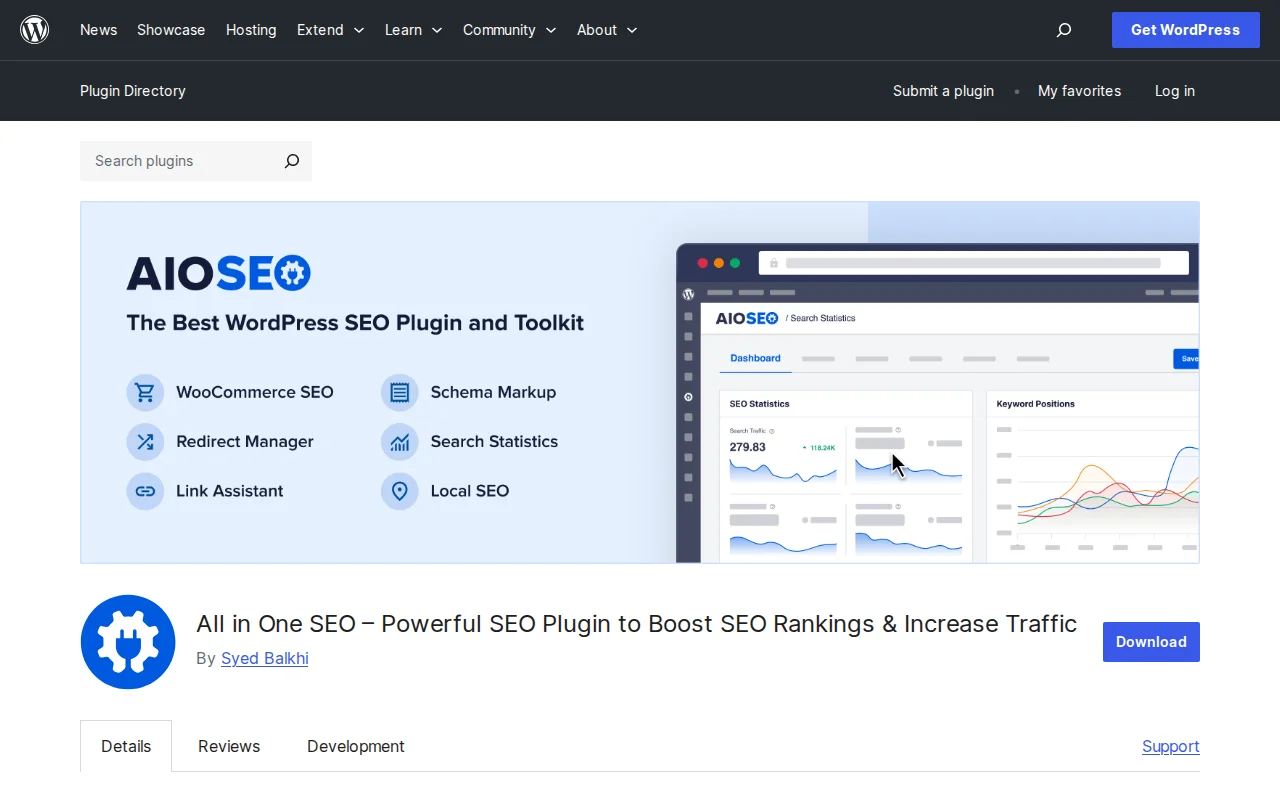Switch to the Development tab
This screenshot has height=800, width=1280.
pos(355,746)
